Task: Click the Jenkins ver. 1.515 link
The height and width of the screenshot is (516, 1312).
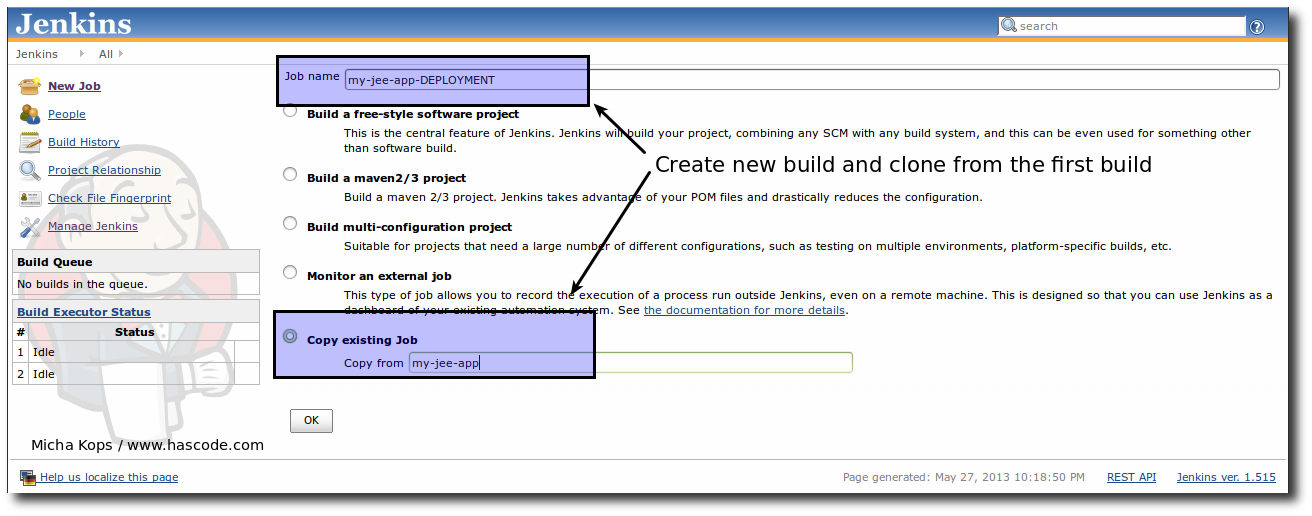Action: (1226, 477)
